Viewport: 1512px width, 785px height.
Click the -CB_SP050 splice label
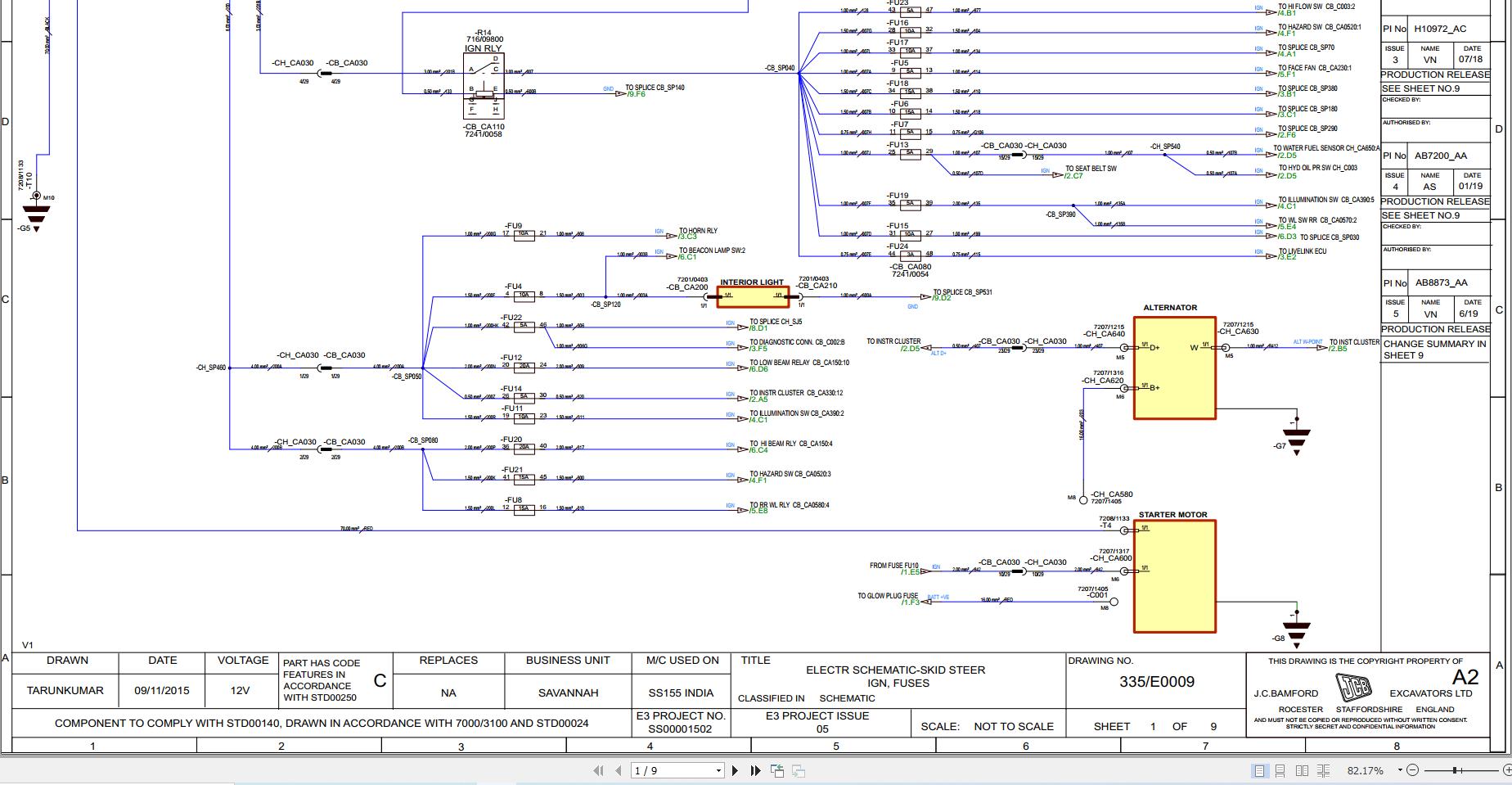coord(407,377)
